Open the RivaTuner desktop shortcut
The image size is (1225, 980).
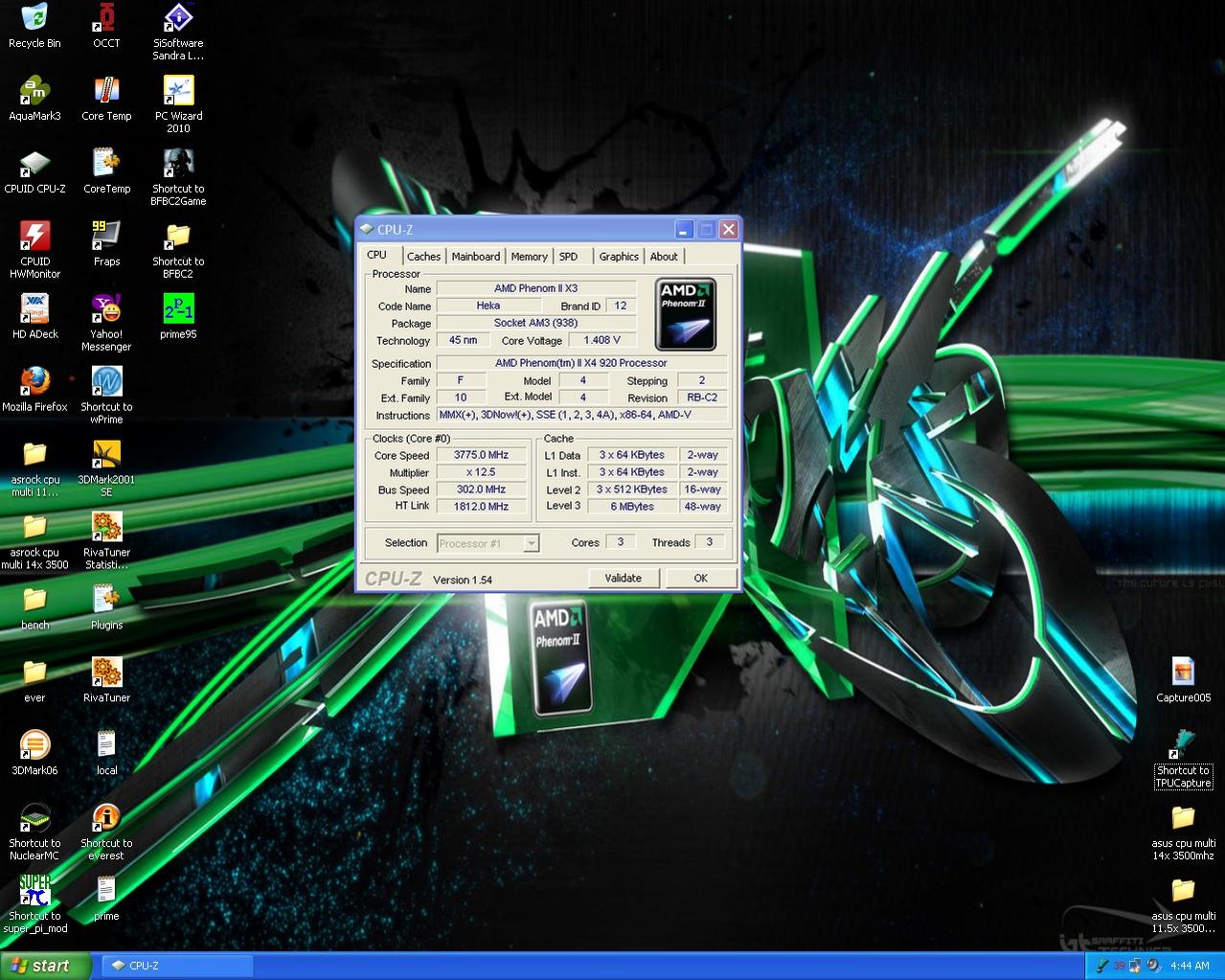point(106,681)
